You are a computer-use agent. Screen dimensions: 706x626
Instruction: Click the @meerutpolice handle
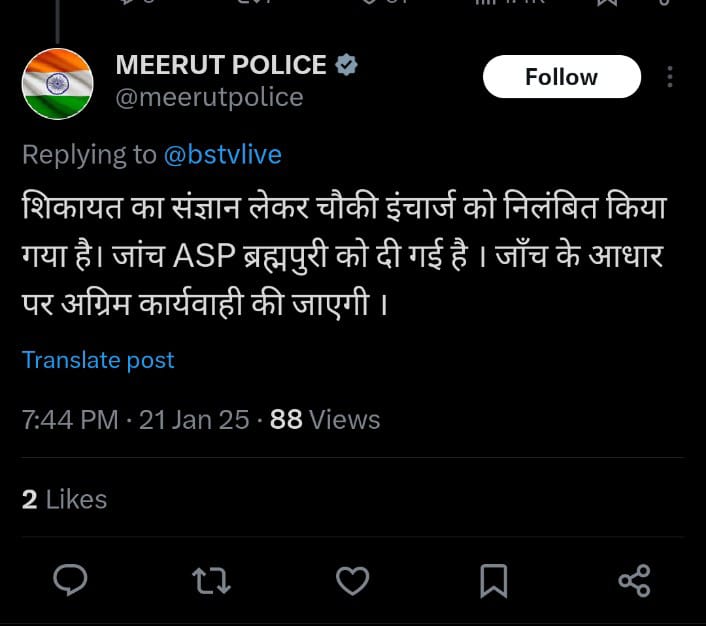209,97
